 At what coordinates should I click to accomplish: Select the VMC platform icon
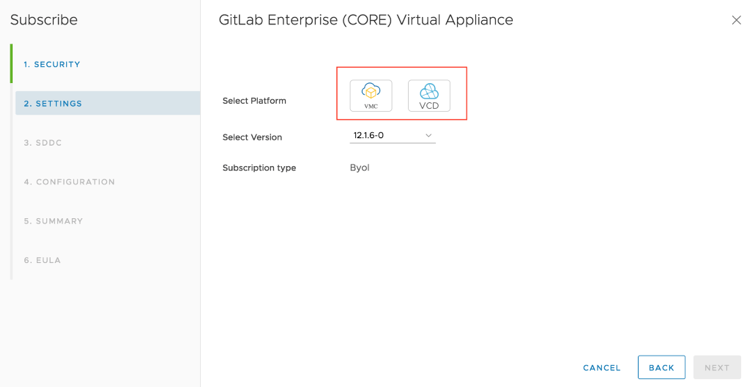coord(371,96)
